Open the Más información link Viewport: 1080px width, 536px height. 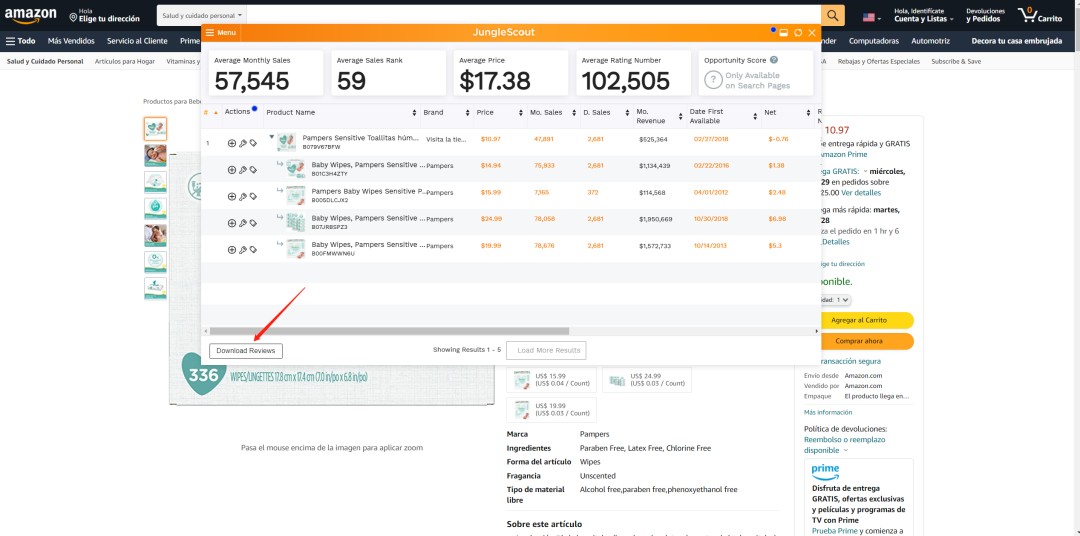(x=828, y=412)
